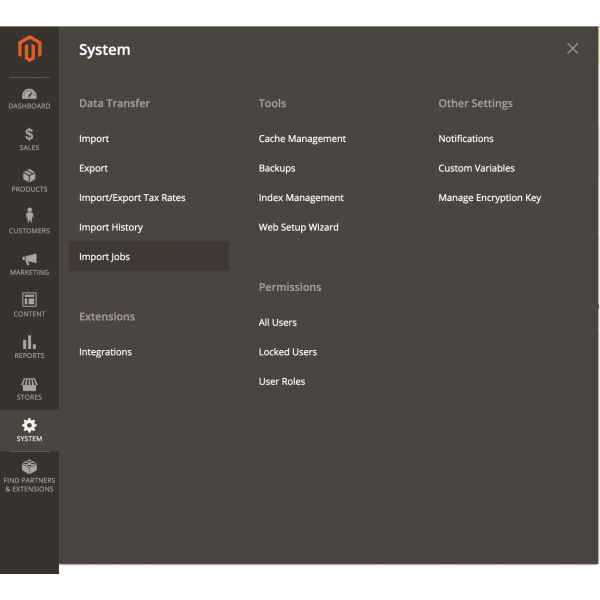This screenshot has height=600, width=600.
Task: Open Import/Export Tax Rates
Action: coord(132,198)
